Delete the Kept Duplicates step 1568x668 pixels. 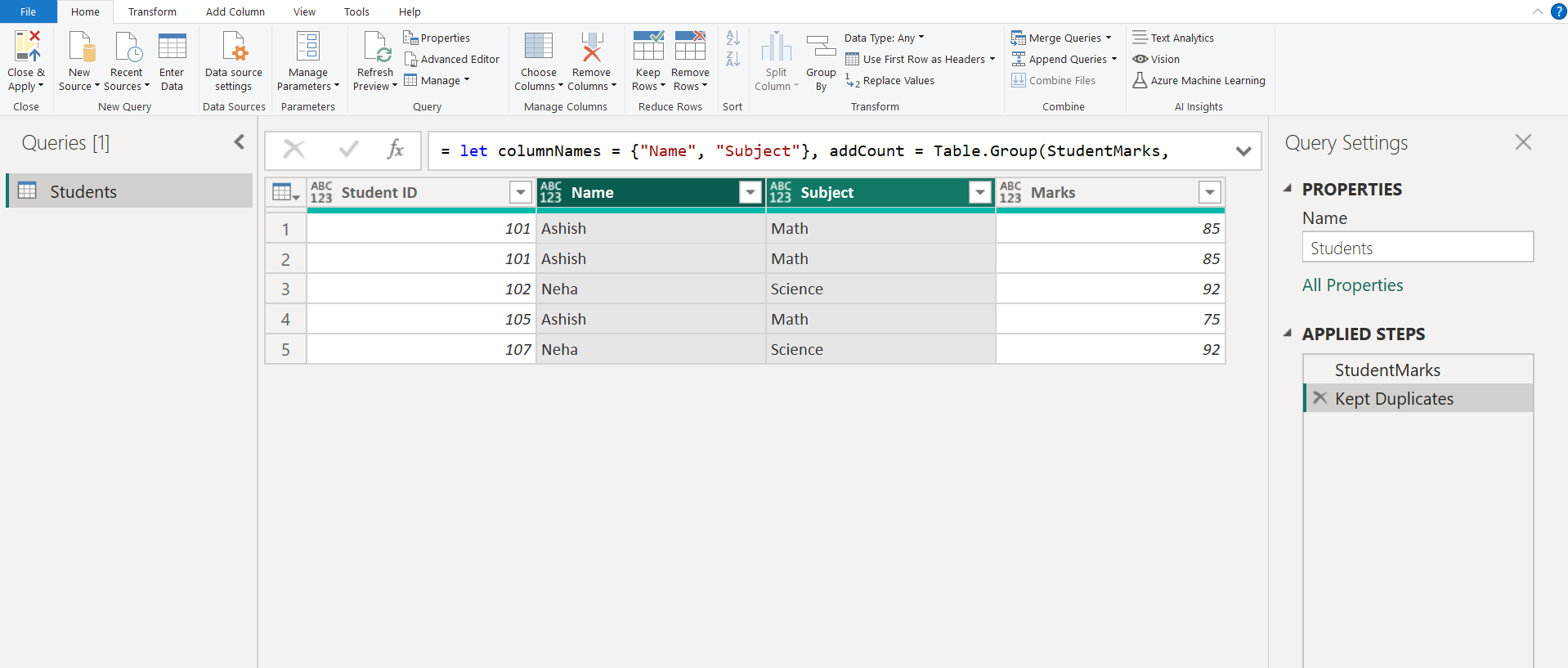[x=1319, y=398]
